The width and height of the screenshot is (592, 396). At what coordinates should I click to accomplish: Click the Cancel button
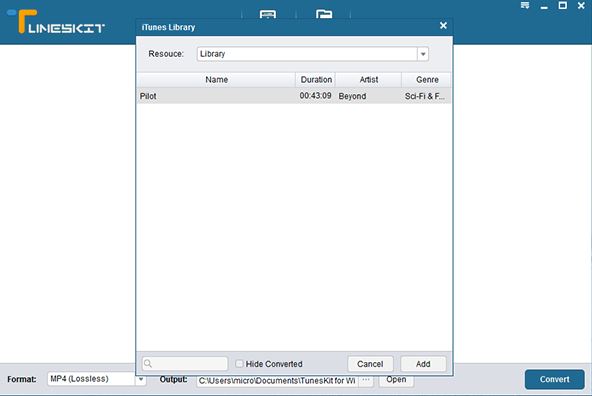[x=370, y=364]
